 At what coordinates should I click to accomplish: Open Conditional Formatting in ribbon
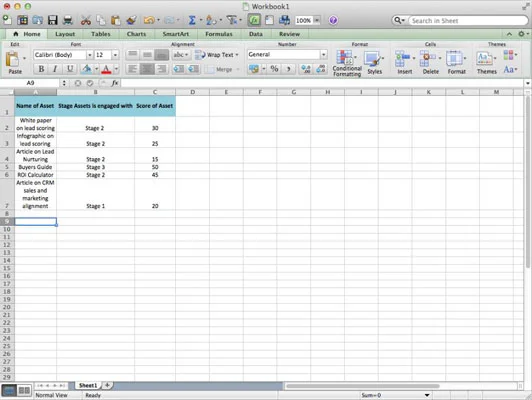(x=347, y=63)
